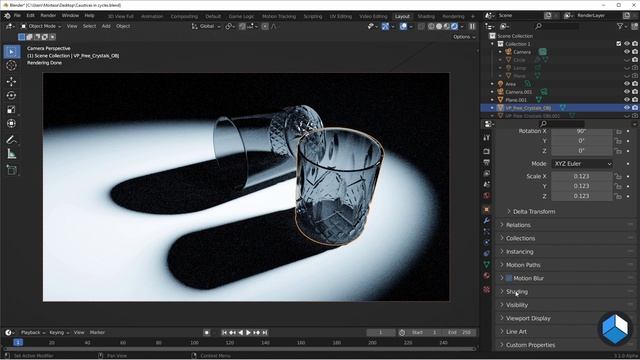
Task: Disable Camera.001 in renders
Action: click(x=635, y=92)
